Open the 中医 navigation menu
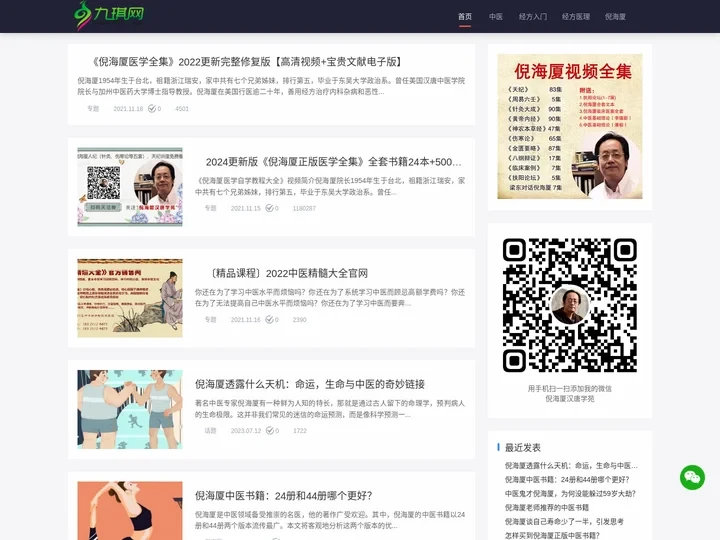 [x=496, y=17]
